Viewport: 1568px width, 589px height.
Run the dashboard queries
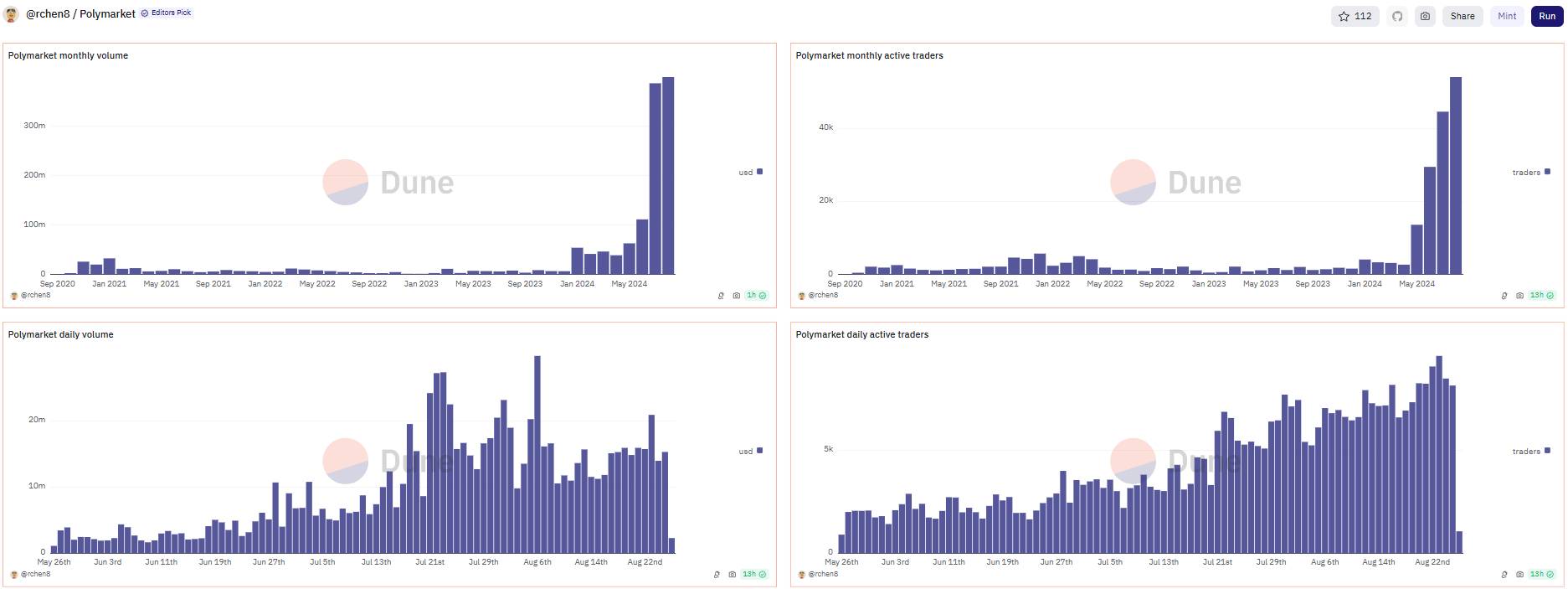[x=1546, y=16]
